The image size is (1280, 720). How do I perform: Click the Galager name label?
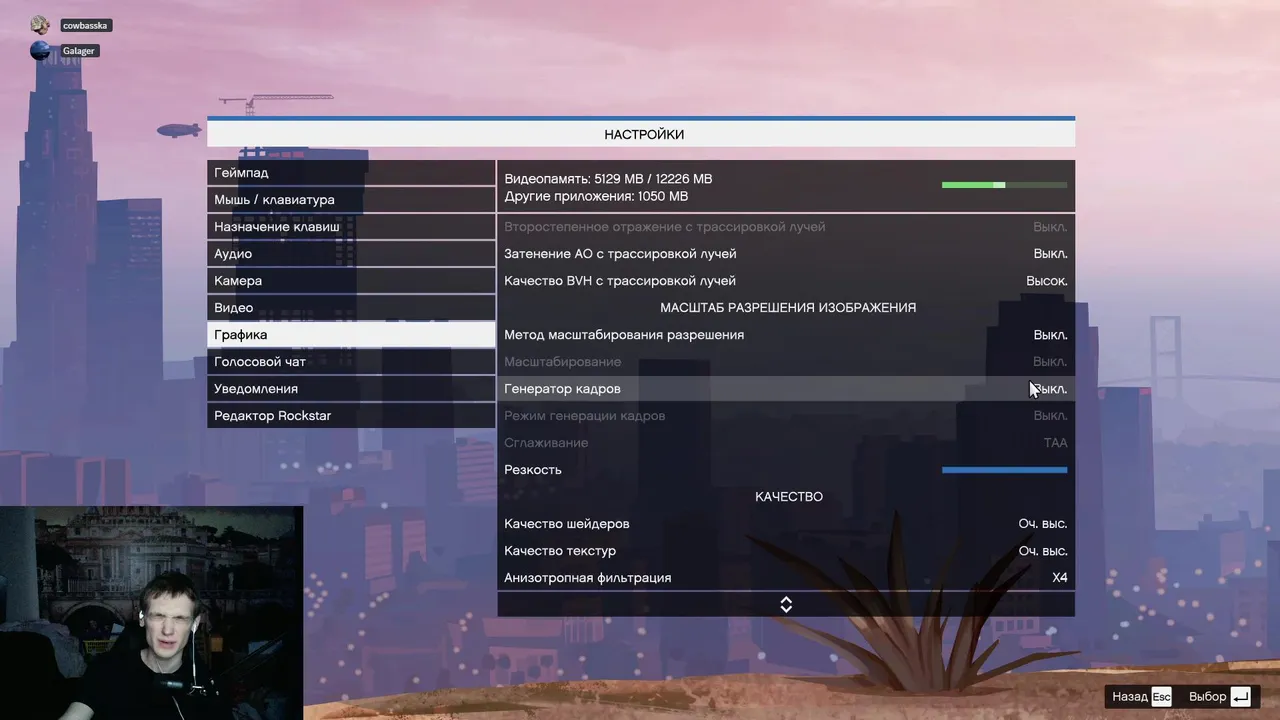78,51
